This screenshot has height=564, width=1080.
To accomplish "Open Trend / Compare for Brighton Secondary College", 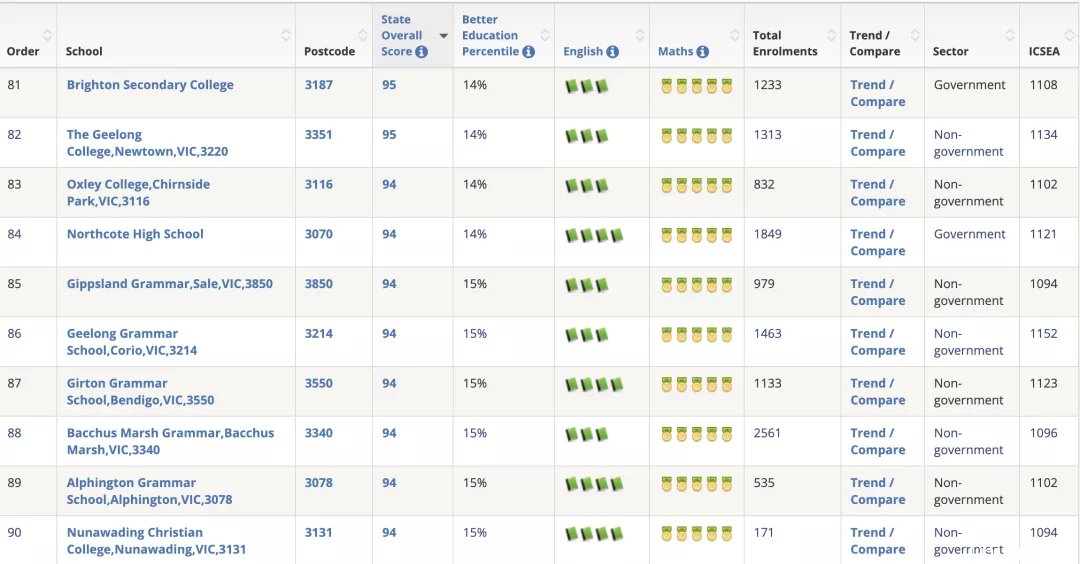I will [x=878, y=93].
